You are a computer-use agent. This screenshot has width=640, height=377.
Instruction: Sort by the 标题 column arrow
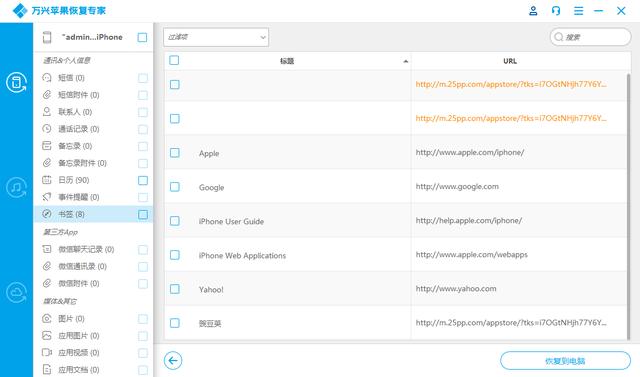click(x=405, y=61)
